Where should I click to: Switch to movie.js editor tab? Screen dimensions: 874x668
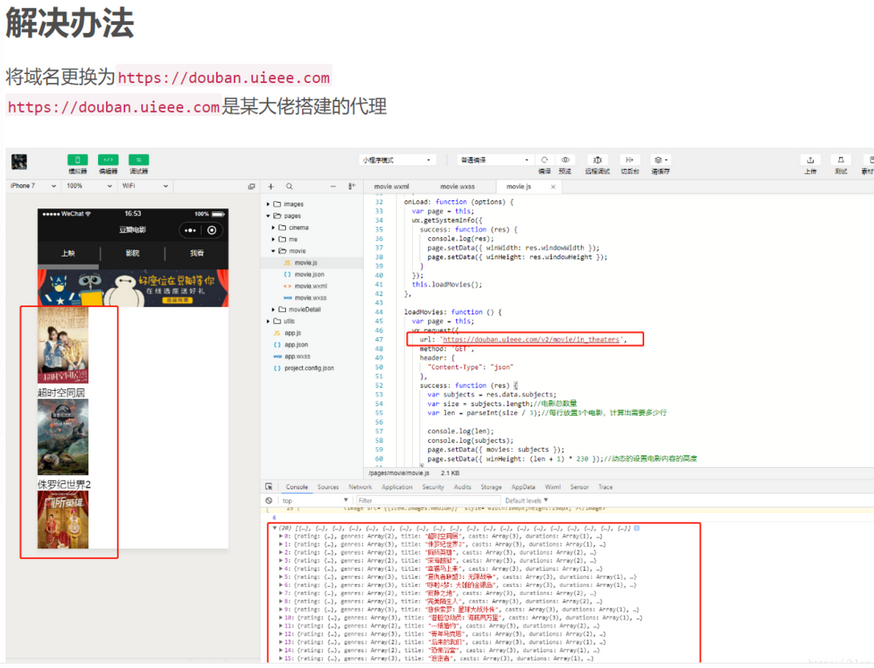[519, 187]
